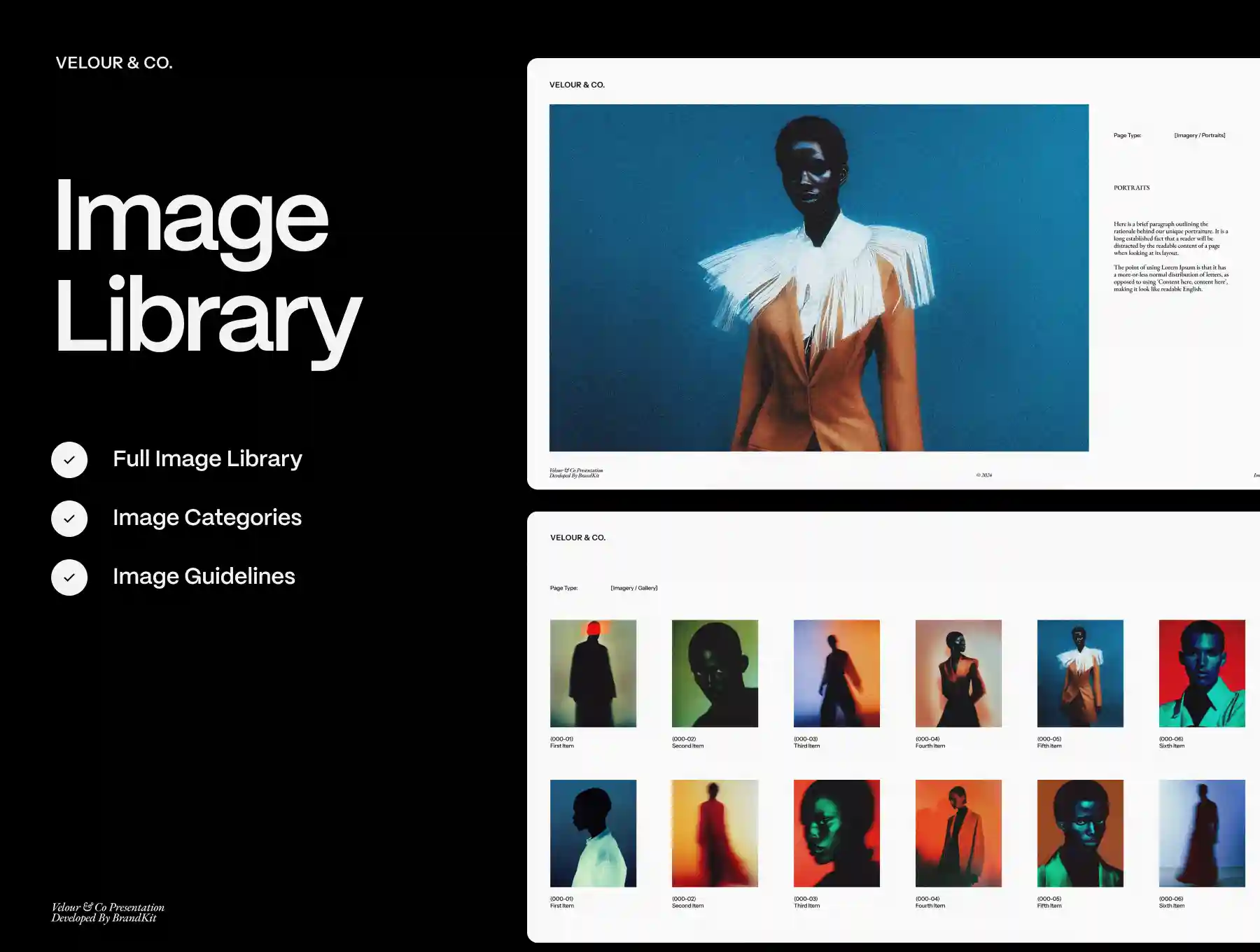Select the First Item red-halo thumbnail
Viewport: 1260px width, 952px height.
pos(593,672)
